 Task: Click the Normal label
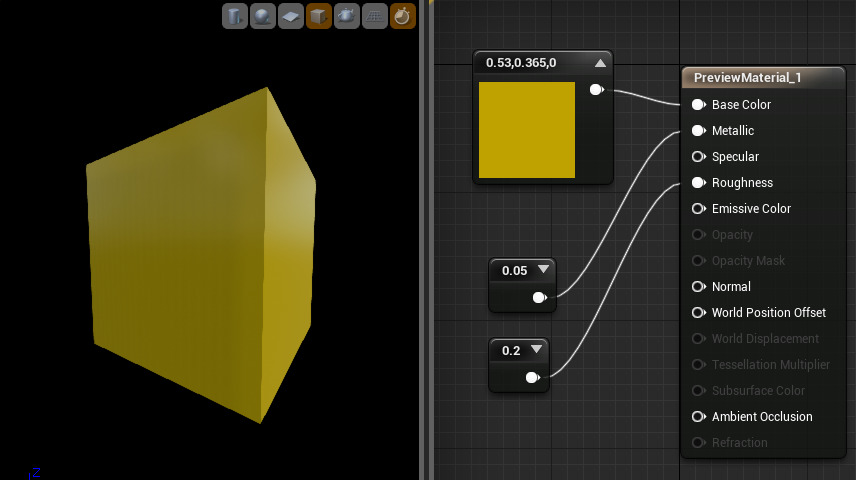(x=731, y=287)
